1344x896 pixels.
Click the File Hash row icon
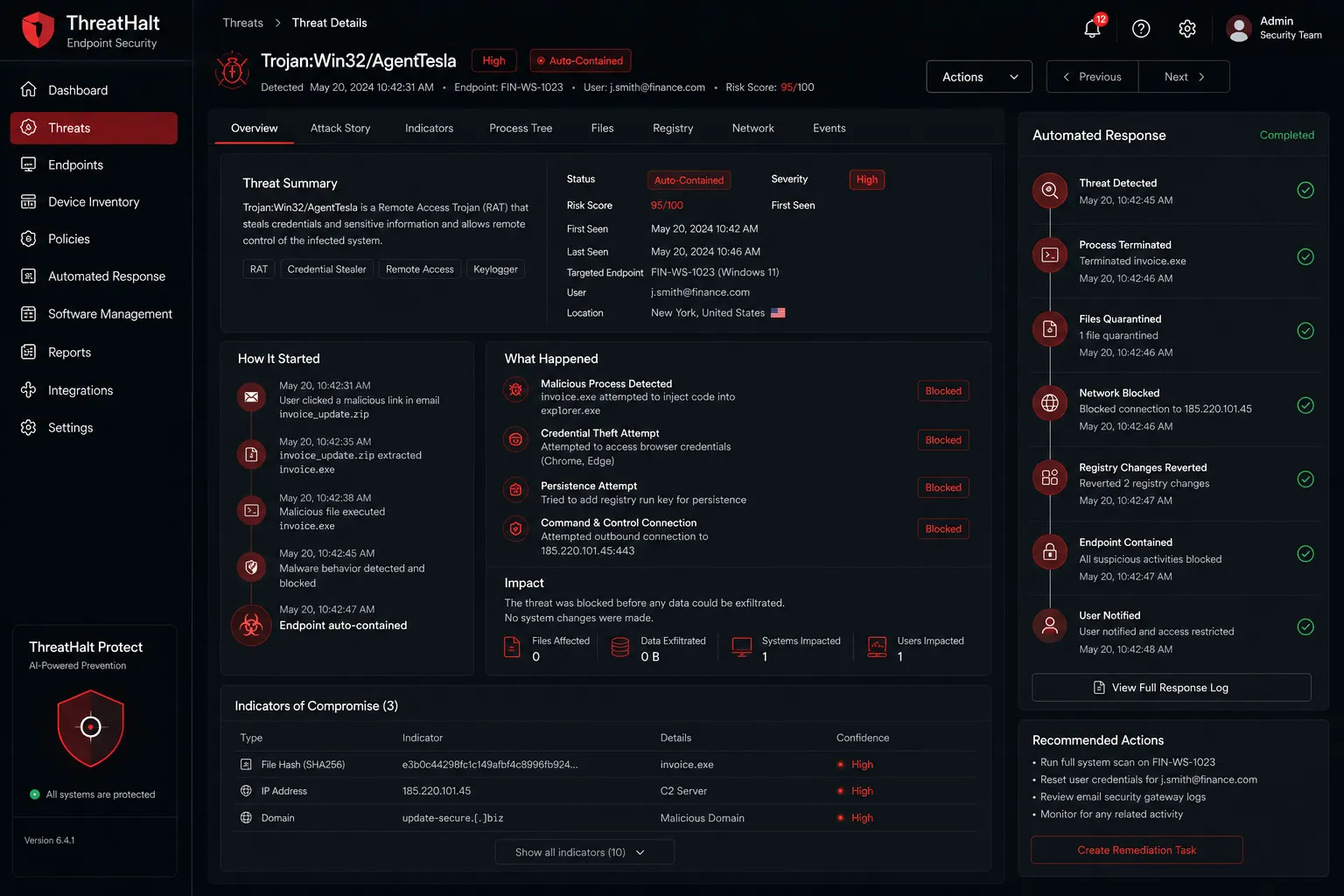pos(246,764)
